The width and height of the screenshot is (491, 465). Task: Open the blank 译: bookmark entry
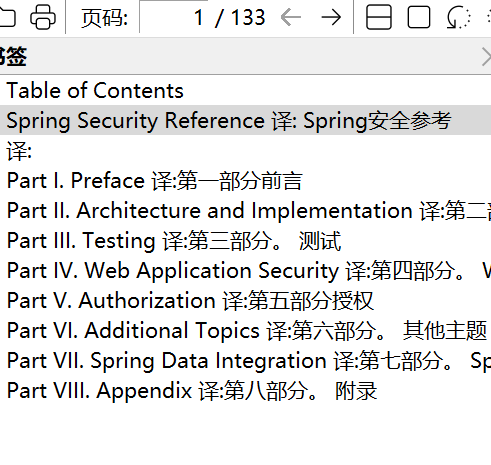[x=19, y=151]
